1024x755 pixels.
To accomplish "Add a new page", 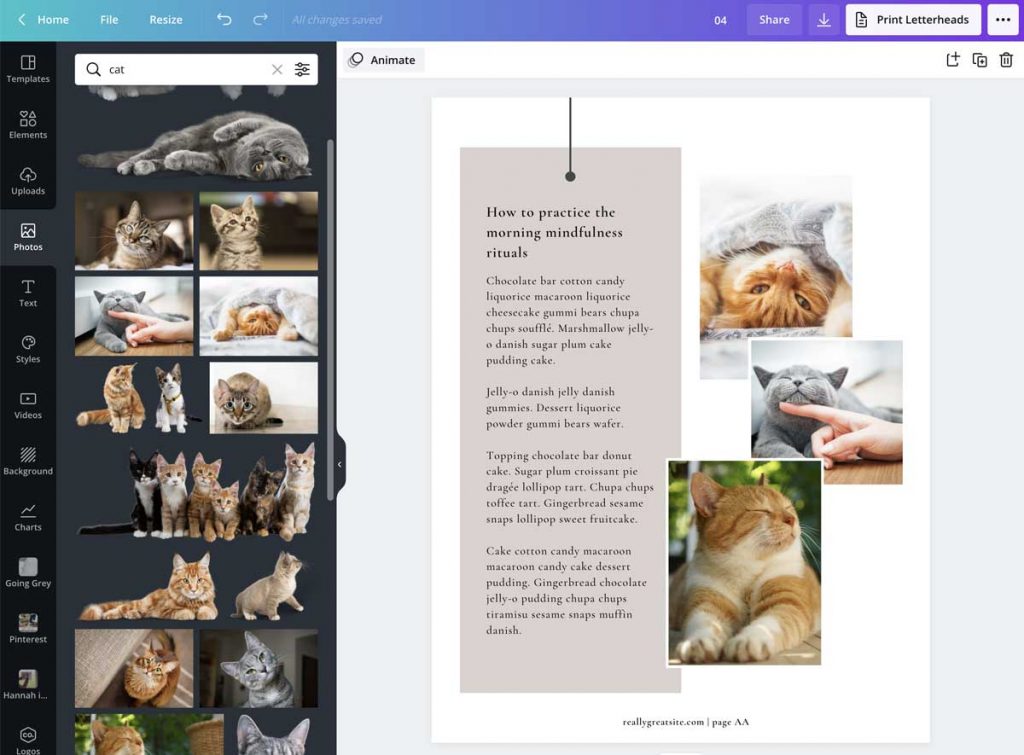I will [953, 60].
